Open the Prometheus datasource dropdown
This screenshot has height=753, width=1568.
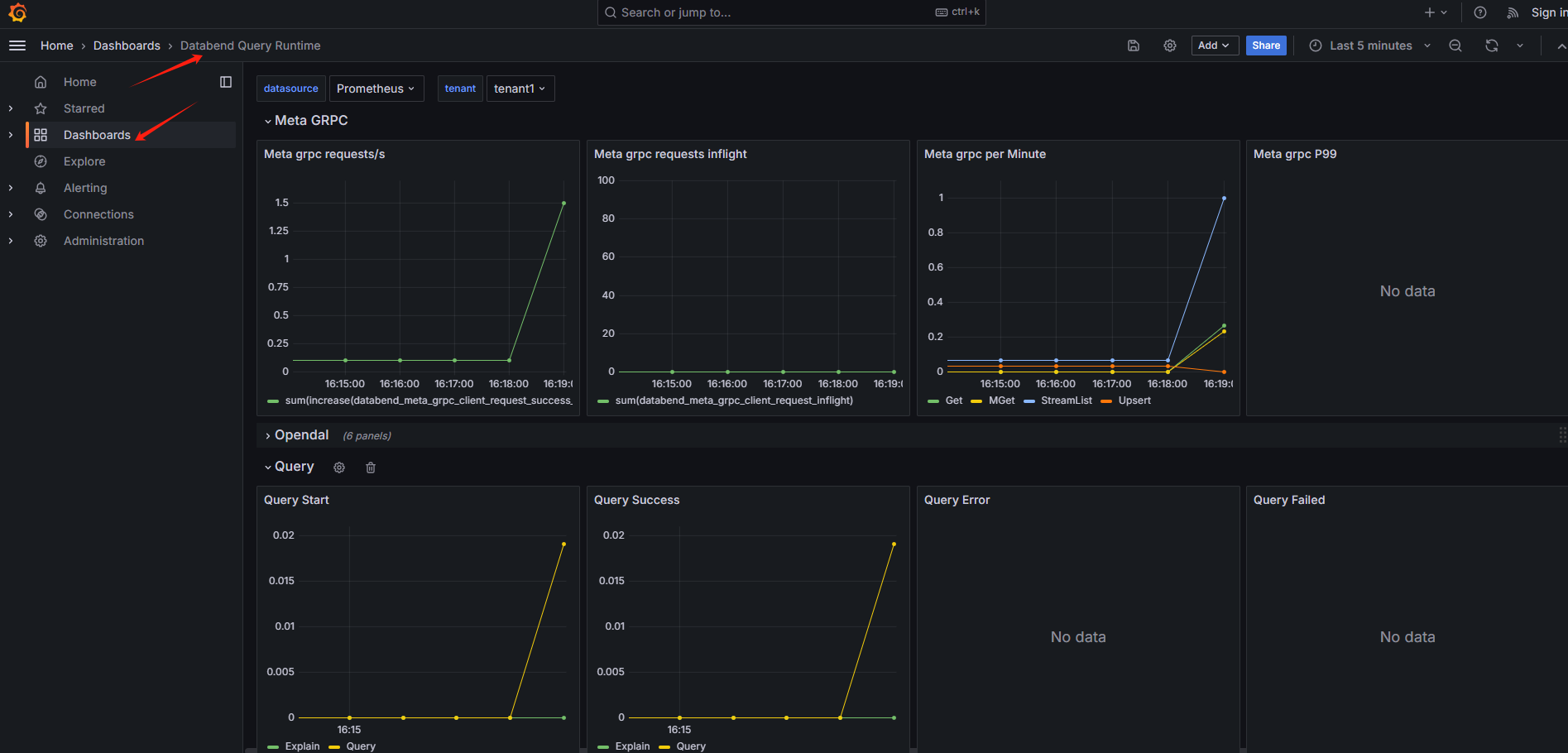(x=376, y=88)
